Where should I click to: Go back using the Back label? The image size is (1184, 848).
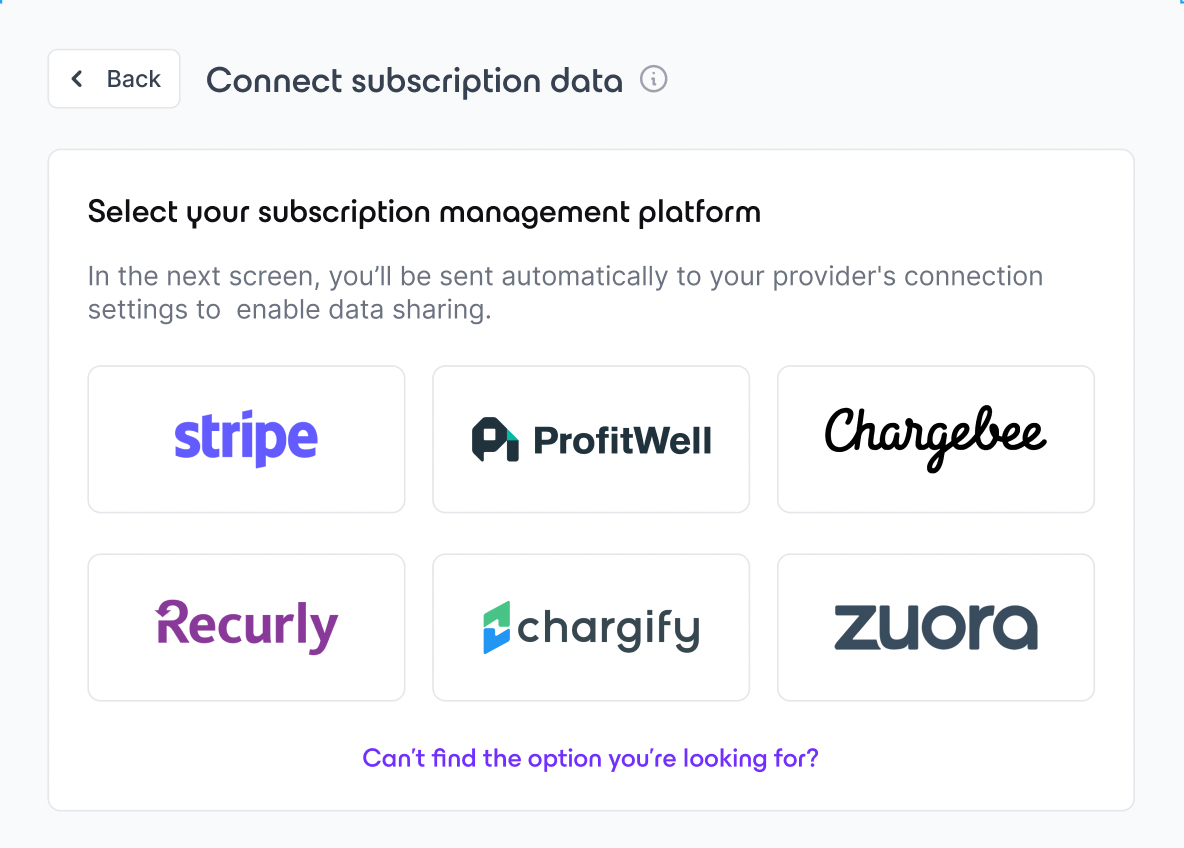point(134,79)
